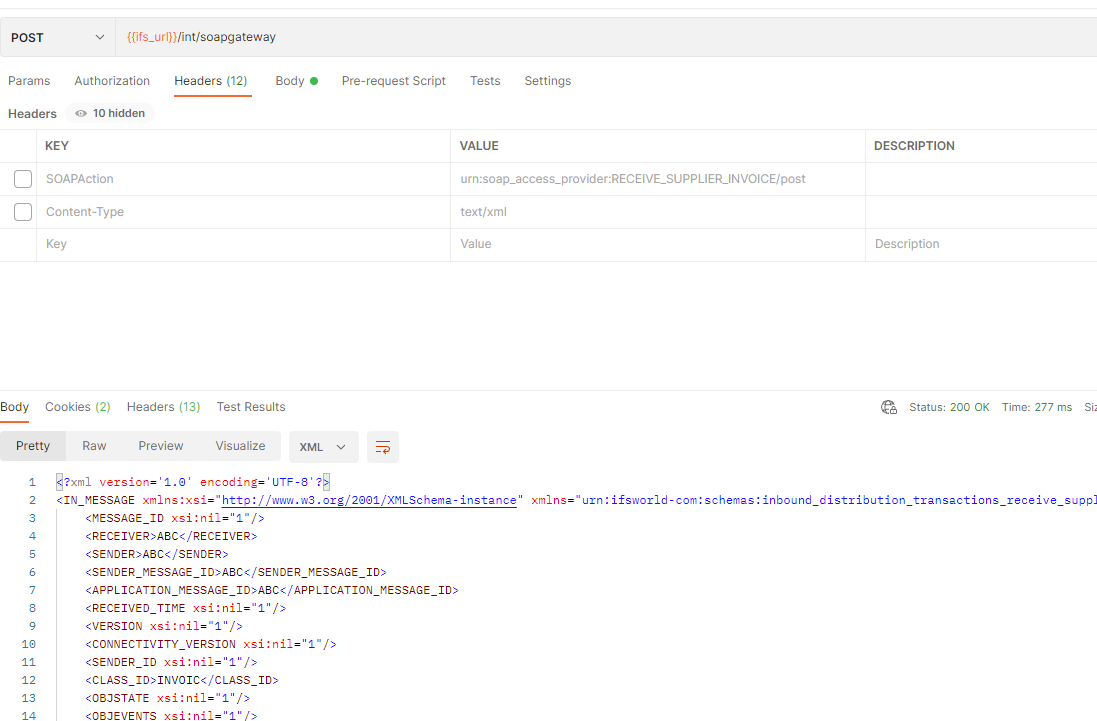Click the empty Value input field

point(658,244)
